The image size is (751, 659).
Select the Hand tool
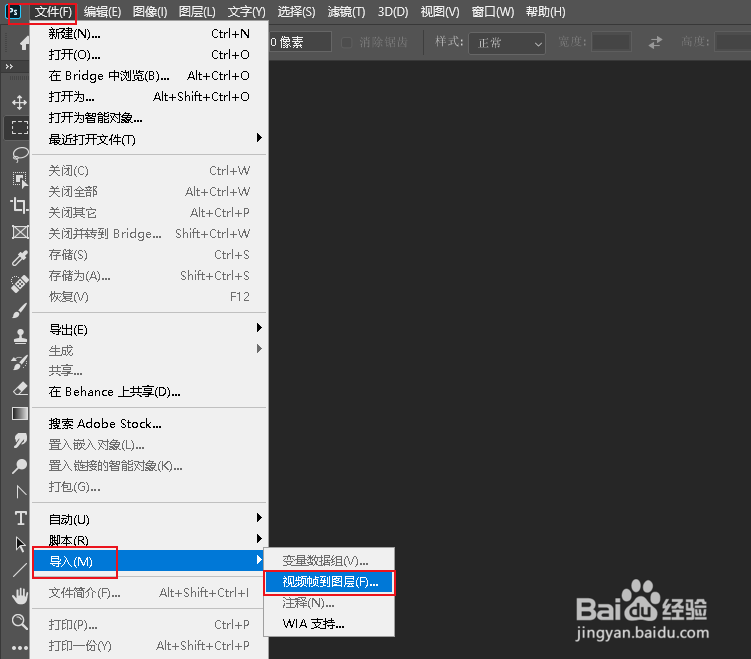tap(20, 596)
